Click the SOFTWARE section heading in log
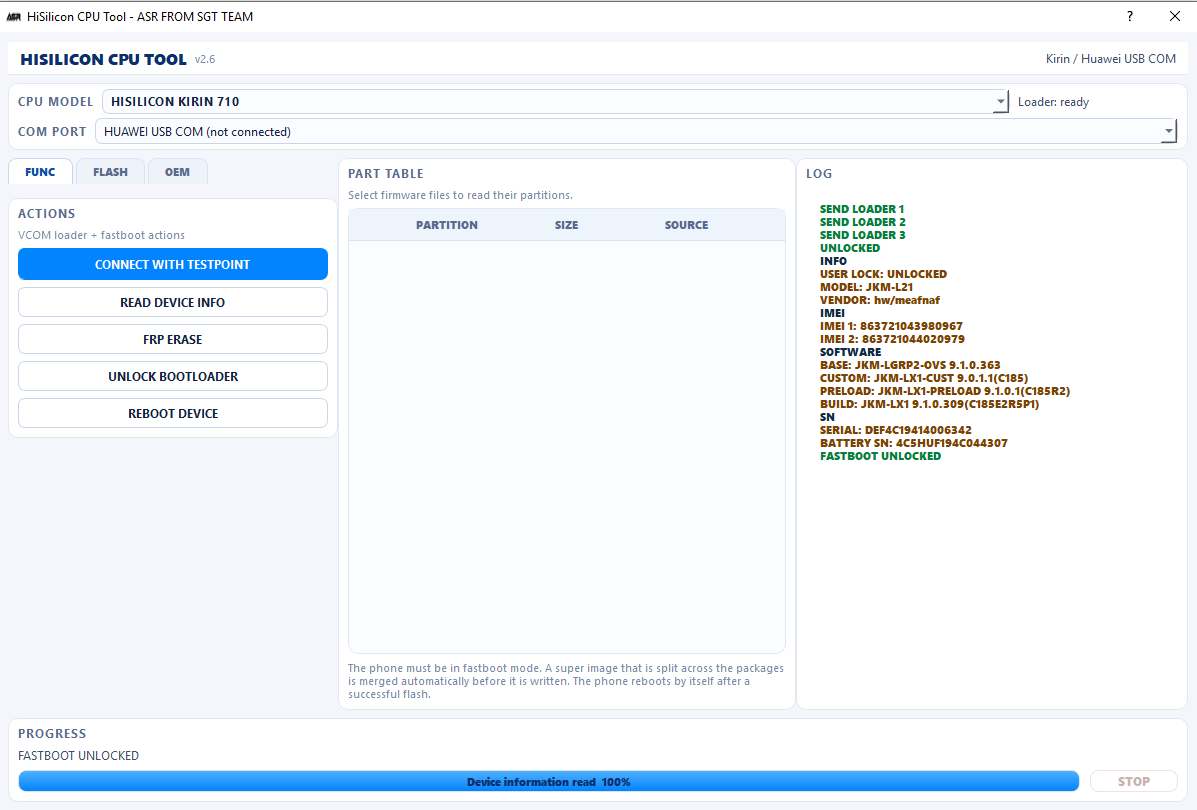The width and height of the screenshot is (1197, 810). tap(850, 352)
